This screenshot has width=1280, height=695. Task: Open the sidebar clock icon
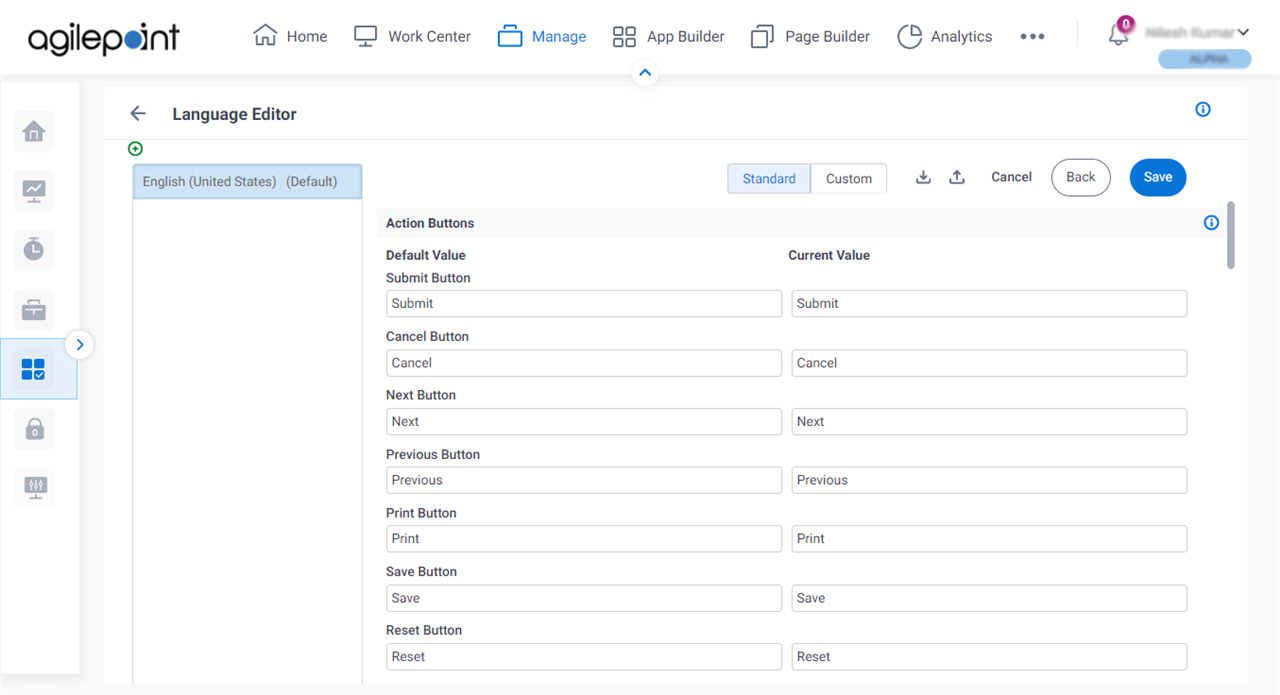(x=34, y=250)
